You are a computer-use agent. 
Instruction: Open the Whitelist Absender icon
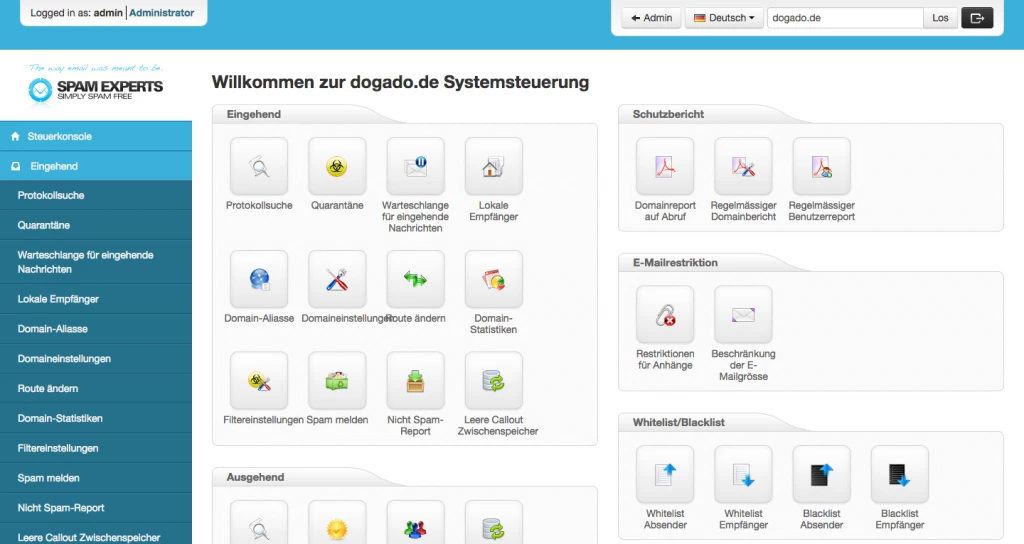665,475
